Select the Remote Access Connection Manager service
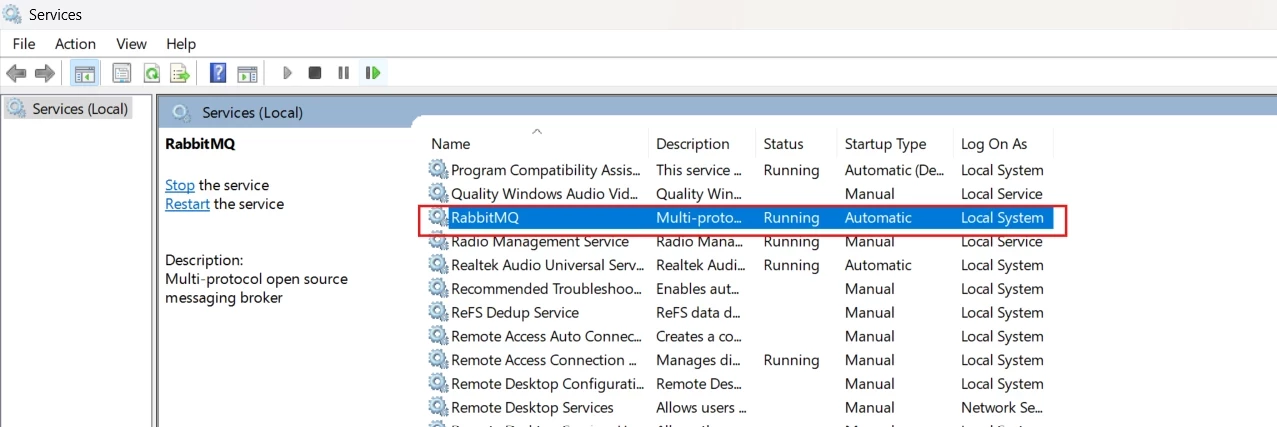The height and width of the screenshot is (427, 1277). (x=544, y=360)
